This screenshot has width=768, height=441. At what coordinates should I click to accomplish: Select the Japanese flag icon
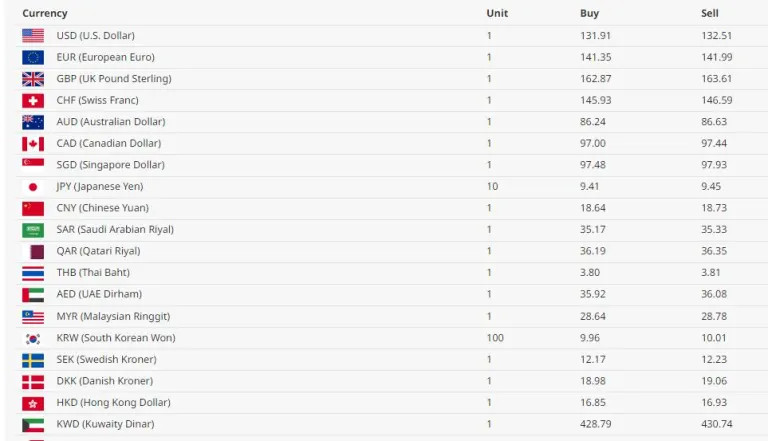(33, 187)
